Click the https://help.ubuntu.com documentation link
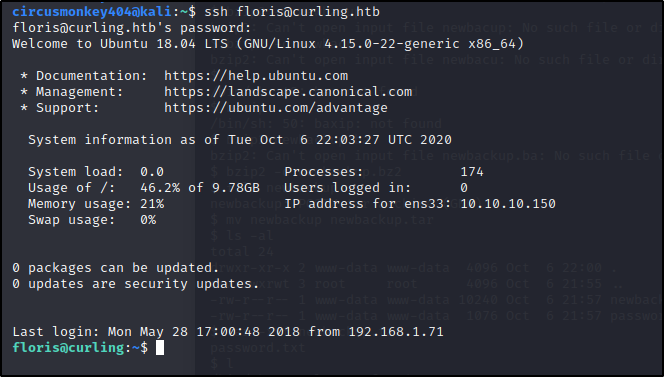Viewport: 664px width, 377px height. (x=256, y=76)
